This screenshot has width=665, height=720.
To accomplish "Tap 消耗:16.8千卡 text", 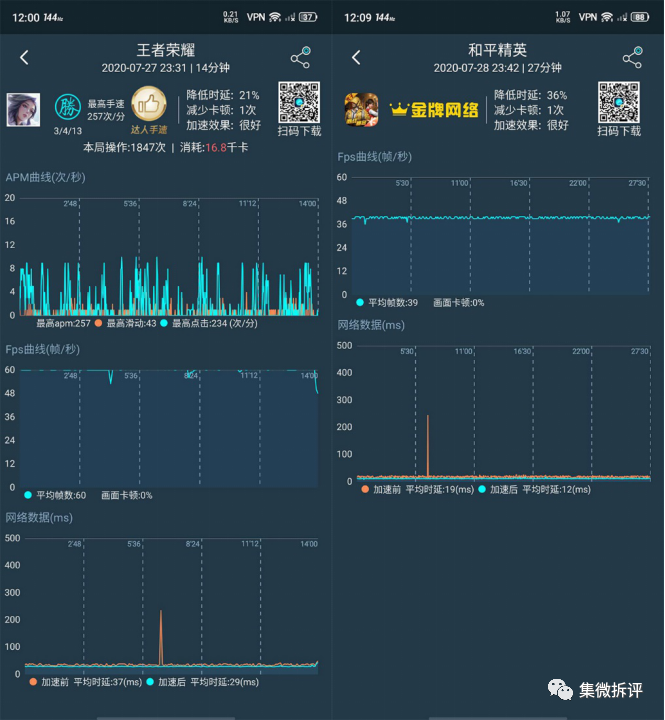I will [x=214, y=147].
